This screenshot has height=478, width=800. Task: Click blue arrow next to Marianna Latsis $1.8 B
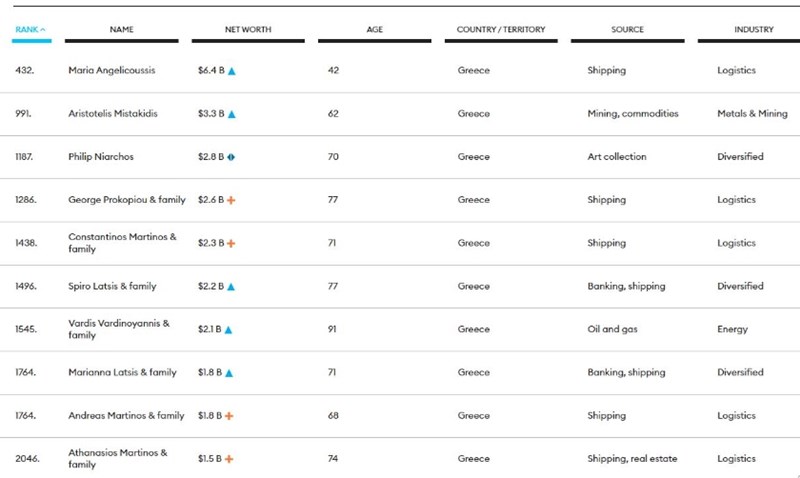231,372
